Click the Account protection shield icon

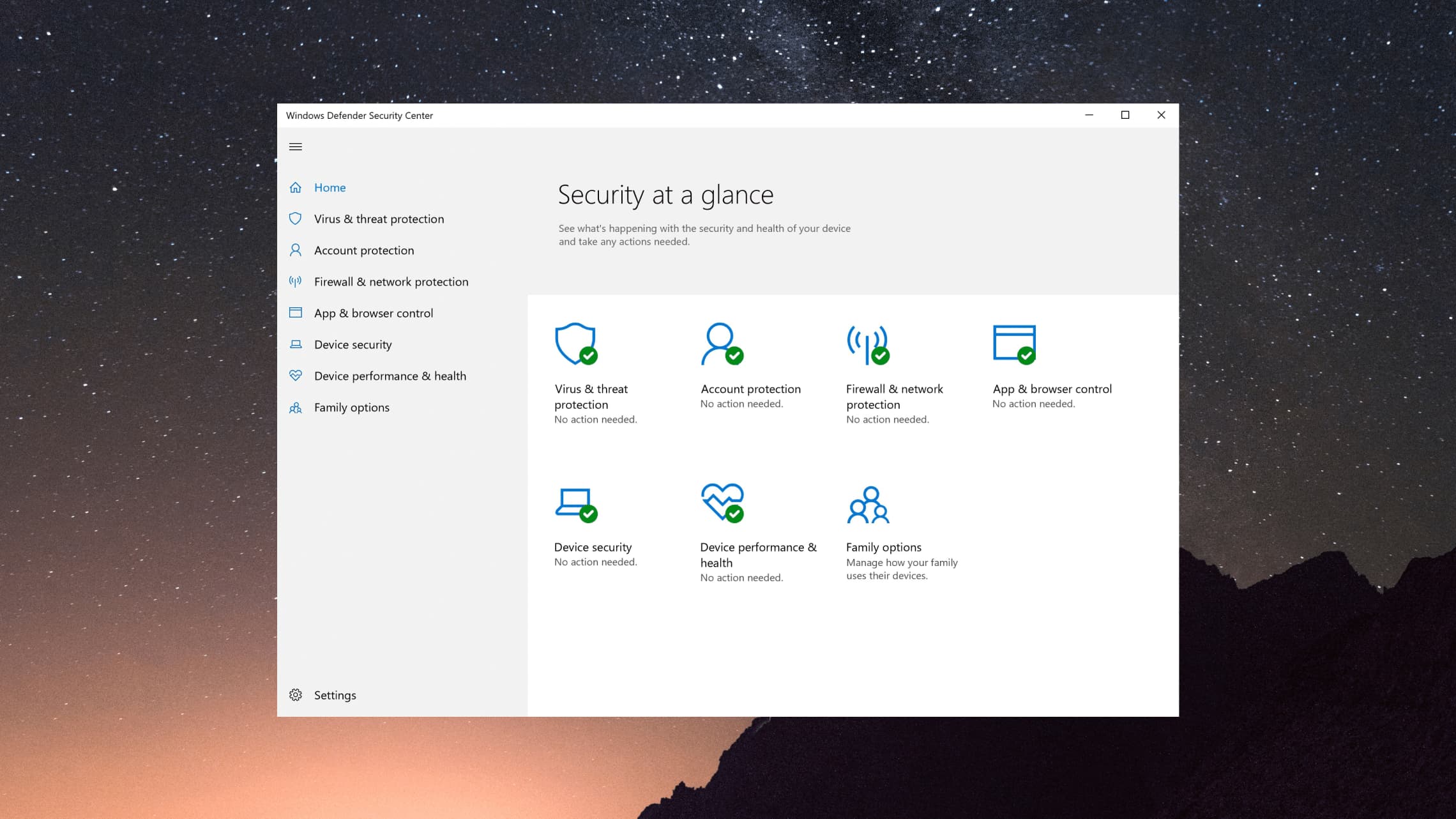tap(721, 342)
